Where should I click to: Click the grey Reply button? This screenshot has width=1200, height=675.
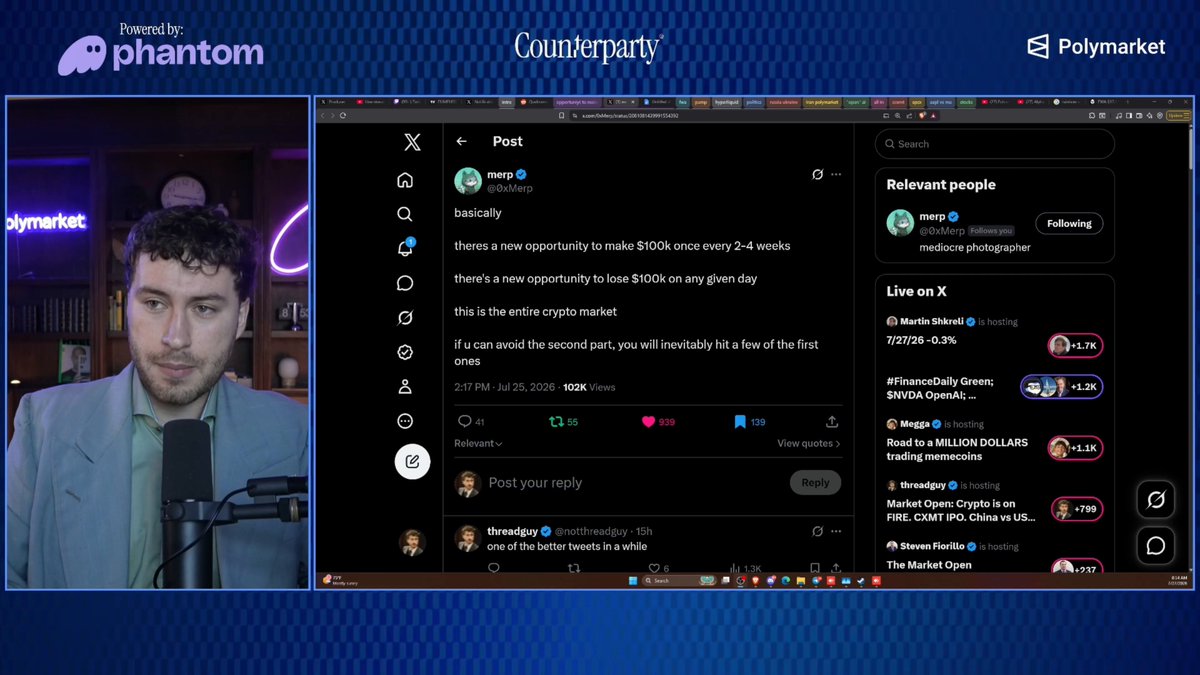coord(815,483)
